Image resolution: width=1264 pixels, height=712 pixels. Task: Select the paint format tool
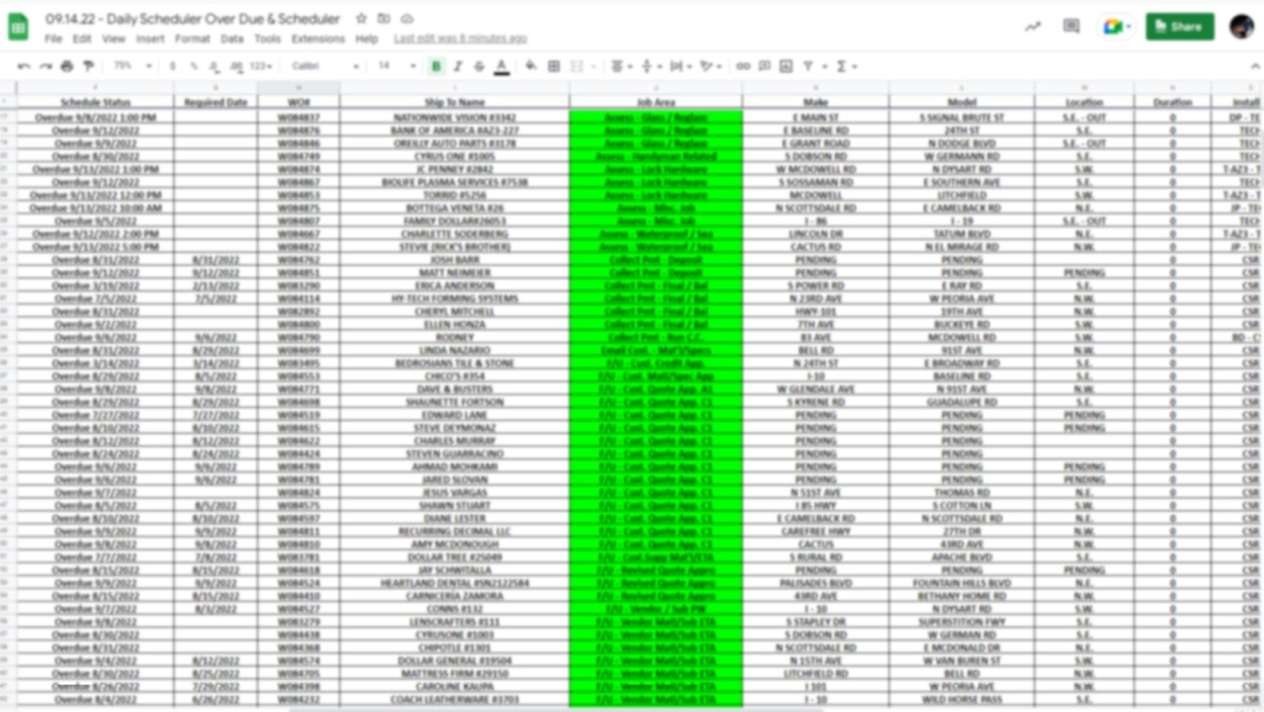click(88, 66)
